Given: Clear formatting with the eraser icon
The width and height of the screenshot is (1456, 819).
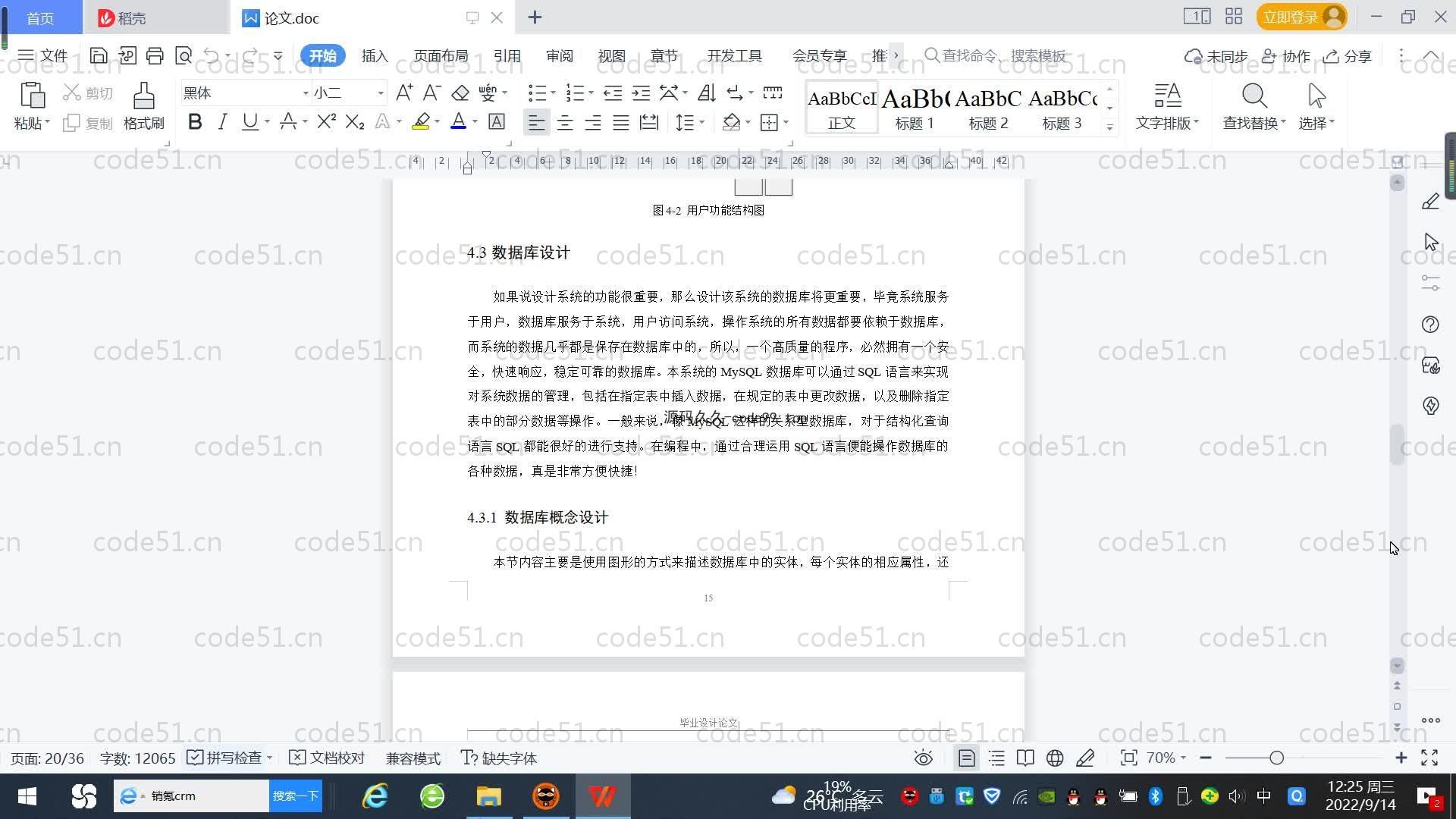Looking at the screenshot, I should tap(460, 93).
